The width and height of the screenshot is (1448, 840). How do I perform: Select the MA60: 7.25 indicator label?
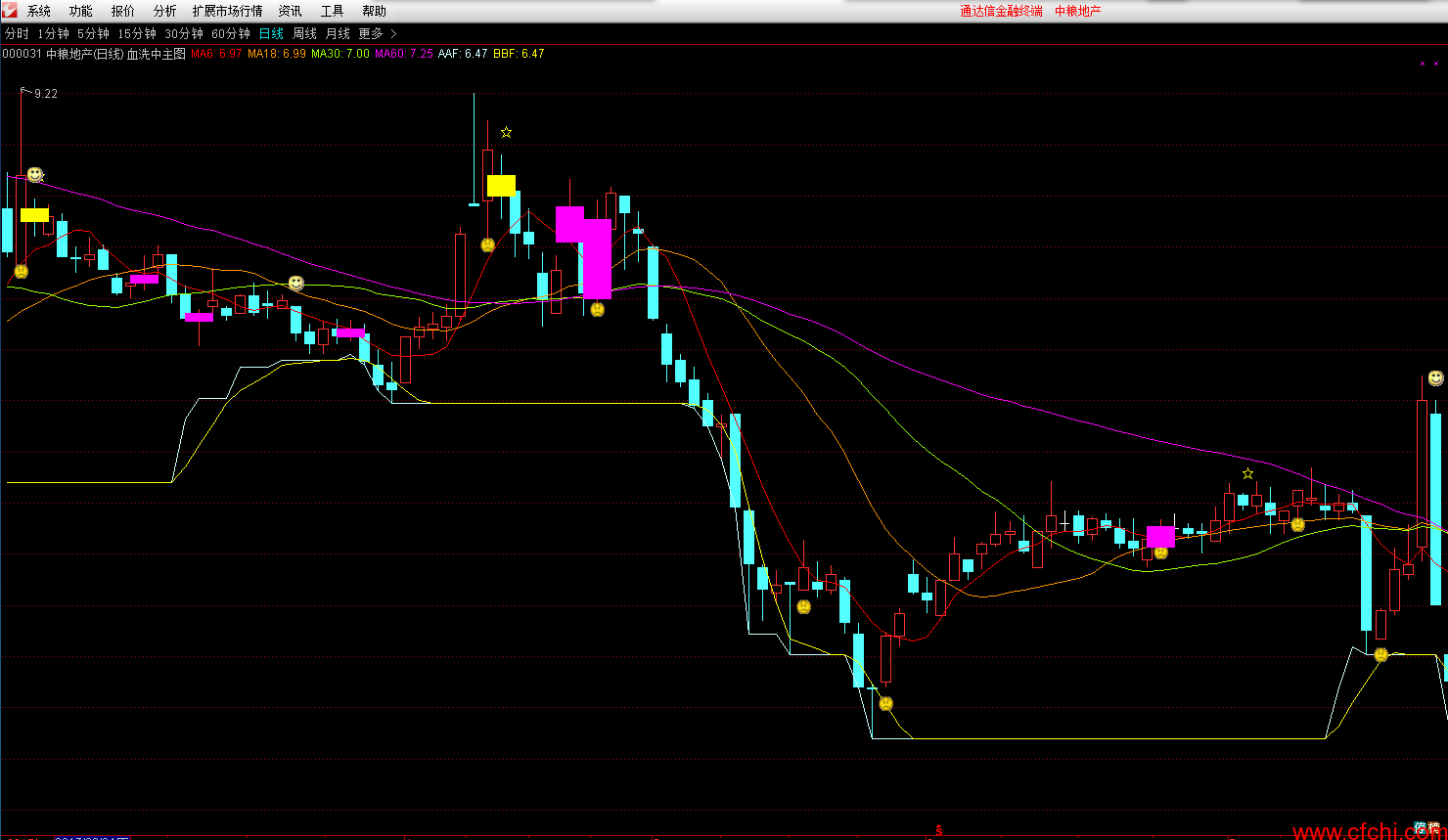[404, 54]
